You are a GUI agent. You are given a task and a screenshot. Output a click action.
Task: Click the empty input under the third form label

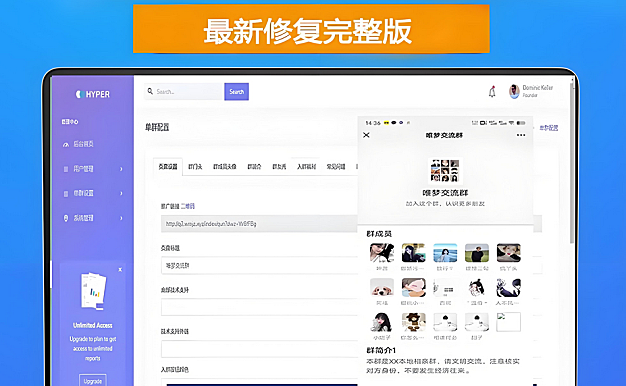click(260, 307)
